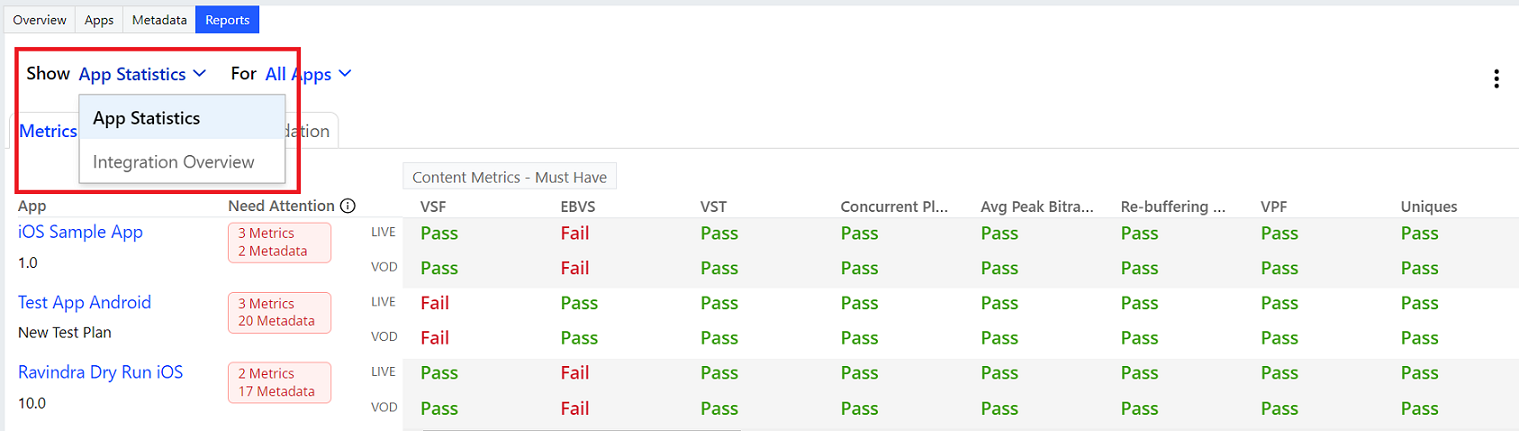
Task: Open the All Apps filter dropdown
Action: click(308, 73)
